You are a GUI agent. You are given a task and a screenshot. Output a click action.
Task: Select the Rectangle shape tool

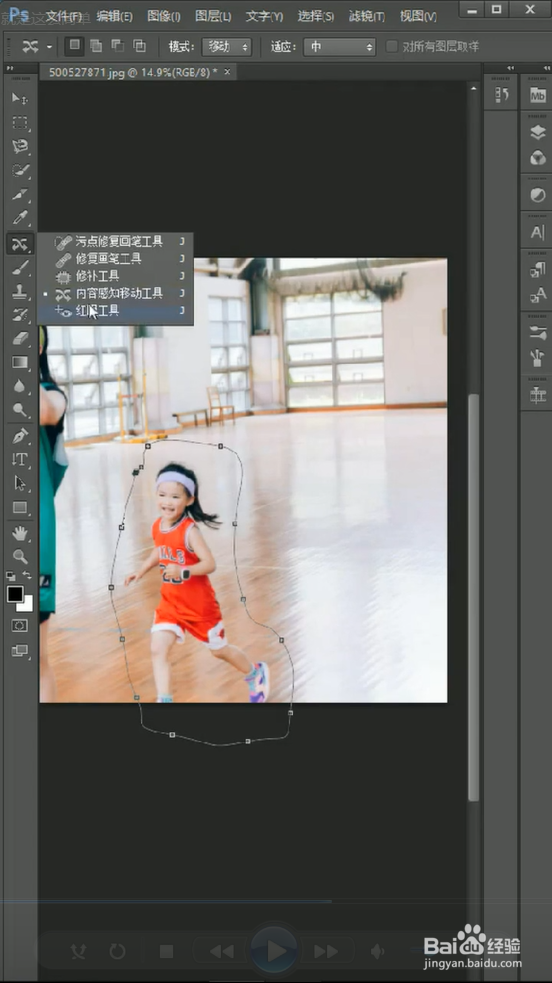coord(20,507)
